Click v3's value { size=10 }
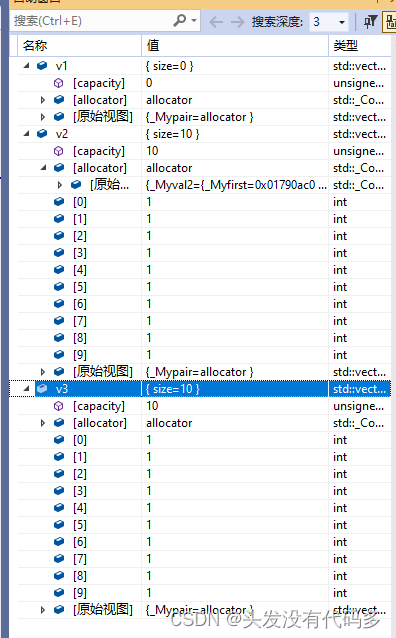This screenshot has width=396, height=638. [173, 389]
